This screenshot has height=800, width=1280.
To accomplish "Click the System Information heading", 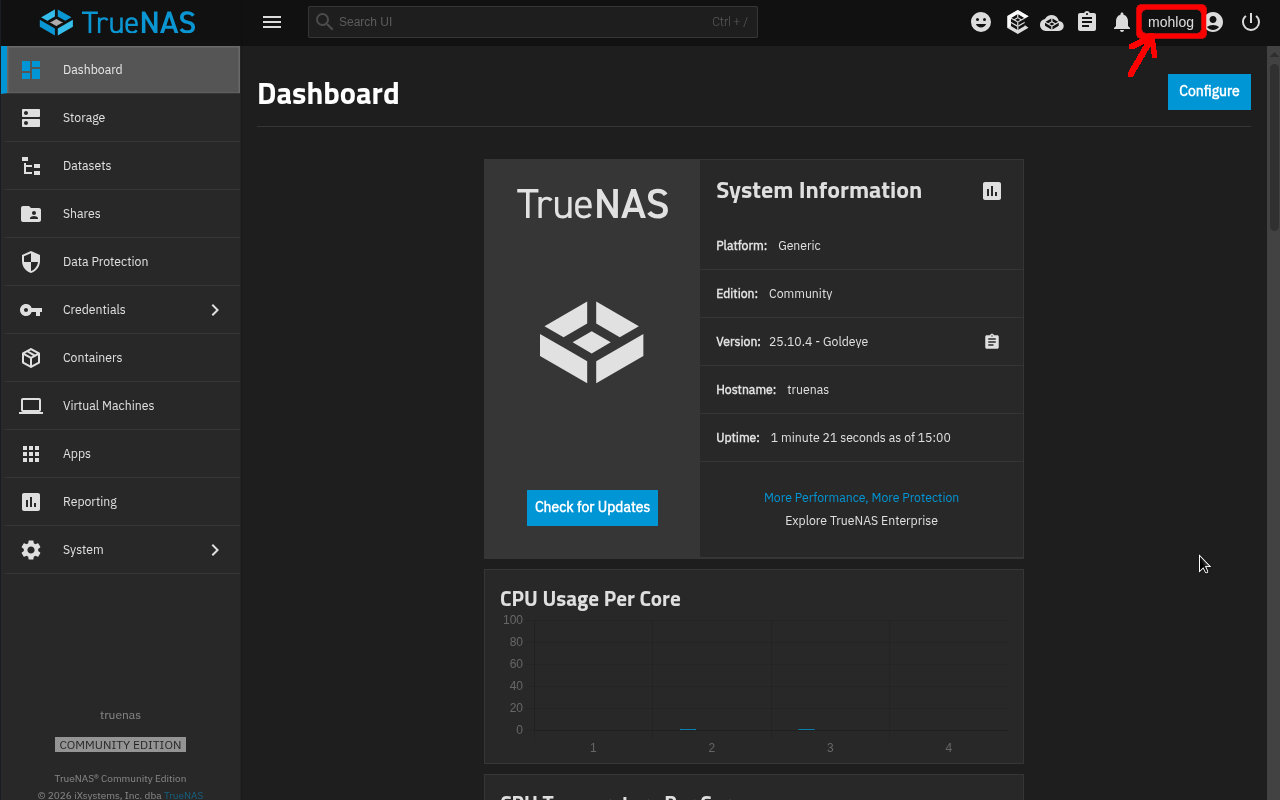I will coord(819,190).
